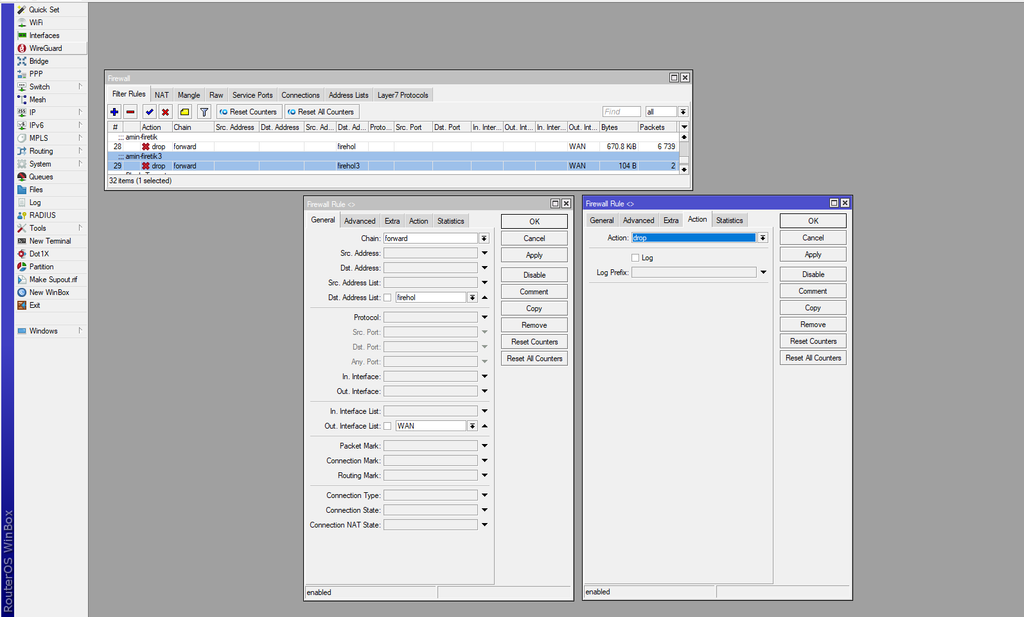The image size is (1024, 617).
Task: Launch New Terminal from sidebar
Action: 50,241
